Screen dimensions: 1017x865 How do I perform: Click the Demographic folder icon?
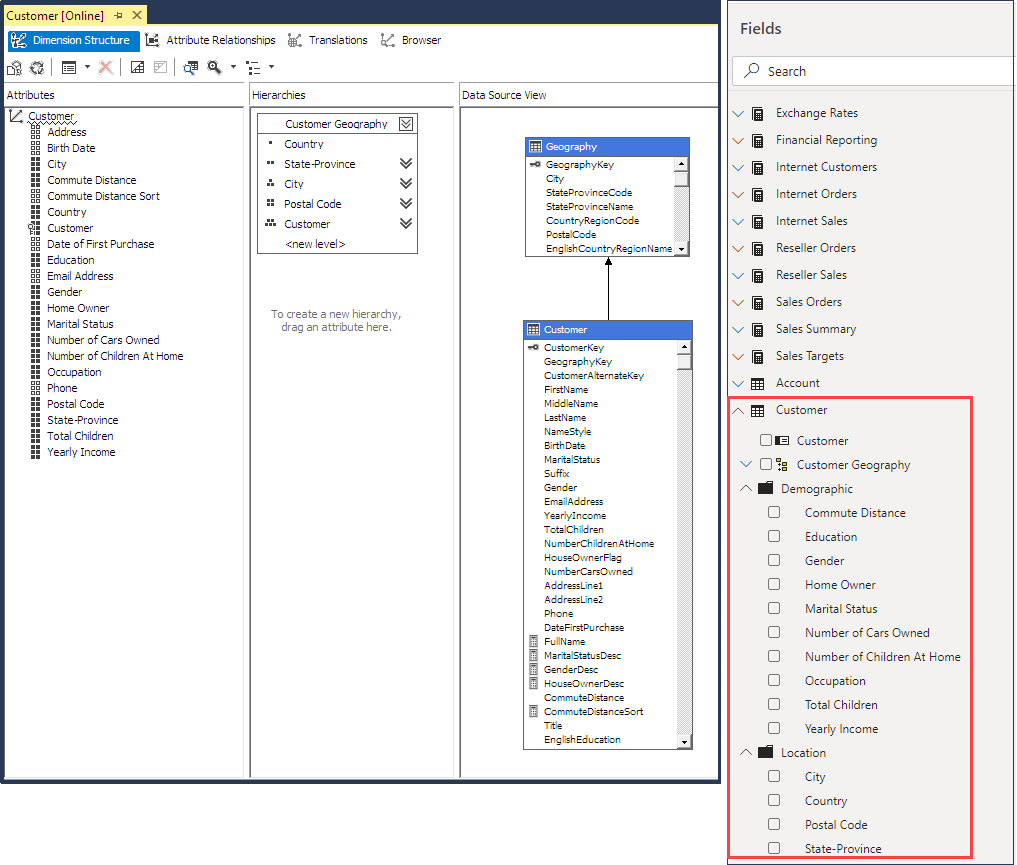point(766,488)
